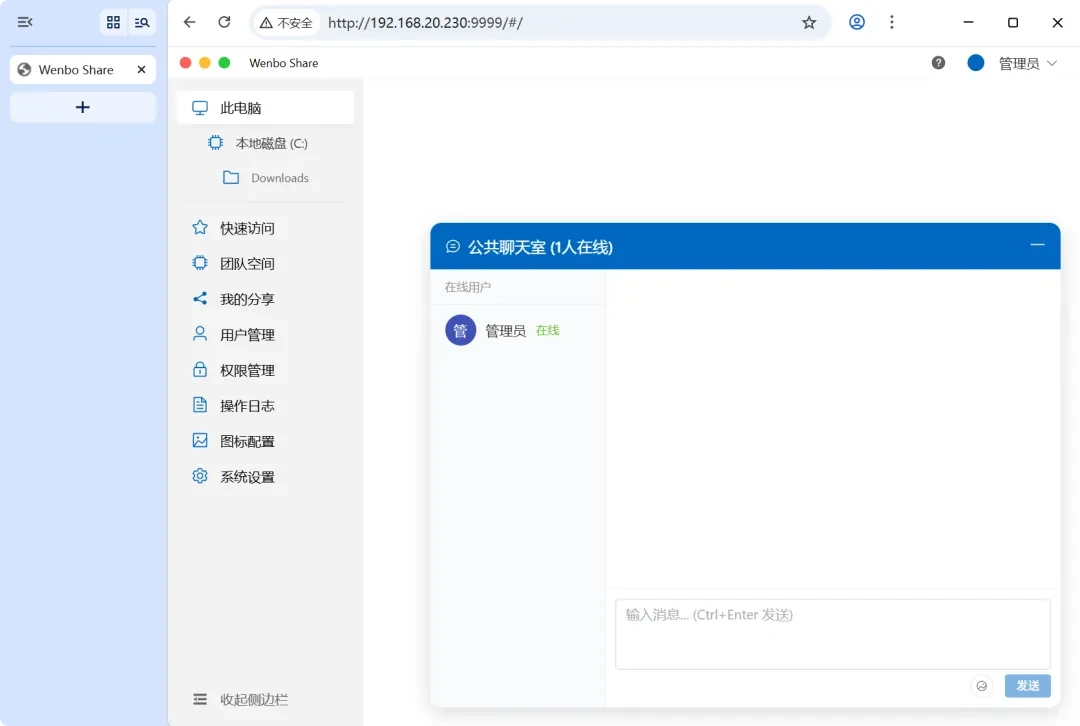Click the image icon beside 图标配置
Image resolution: width=1080 pixels, height=726 pixels.
pyautogui.click(x=200, y=440)
